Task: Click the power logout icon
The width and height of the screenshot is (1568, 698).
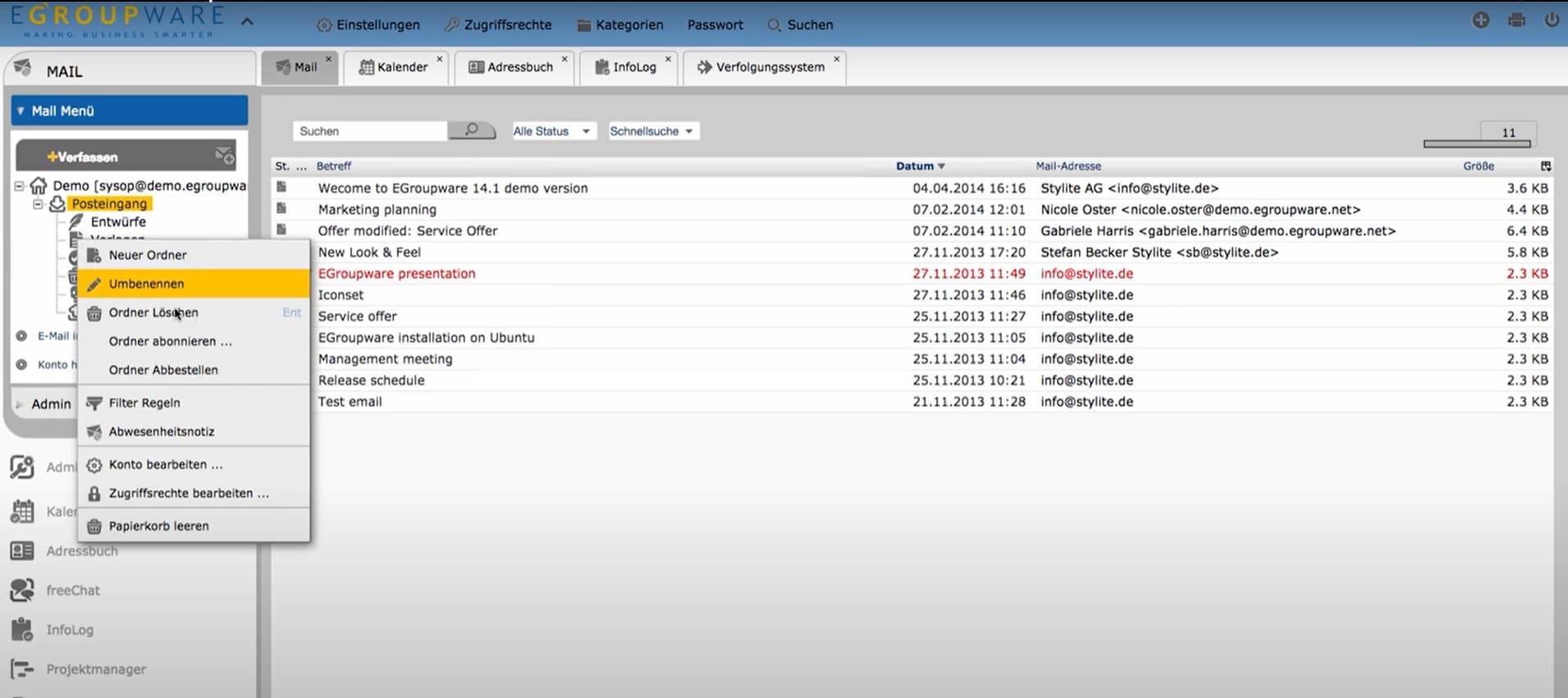Action: coord(1552,21)
